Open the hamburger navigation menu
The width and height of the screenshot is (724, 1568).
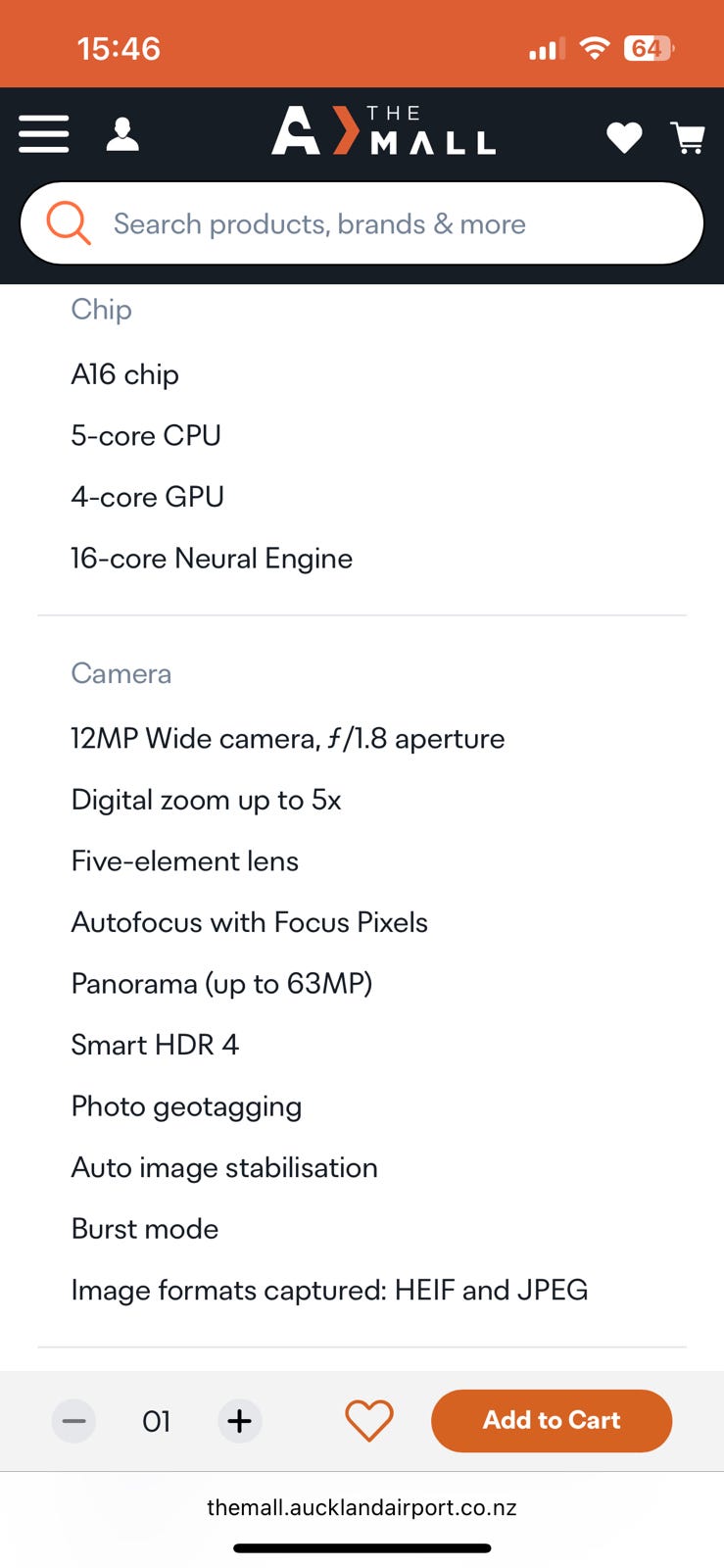[44, 134]
